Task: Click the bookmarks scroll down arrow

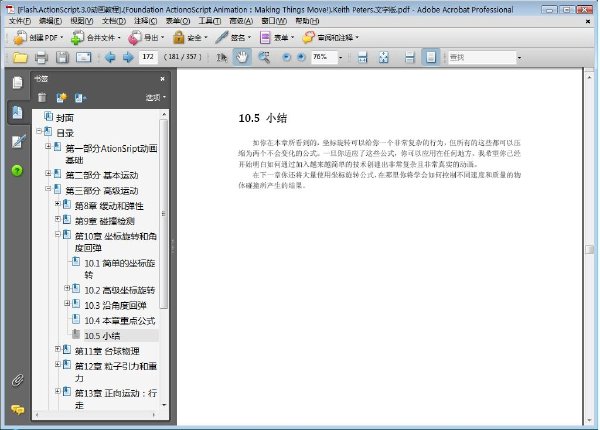Action: [x=164, y=405]
